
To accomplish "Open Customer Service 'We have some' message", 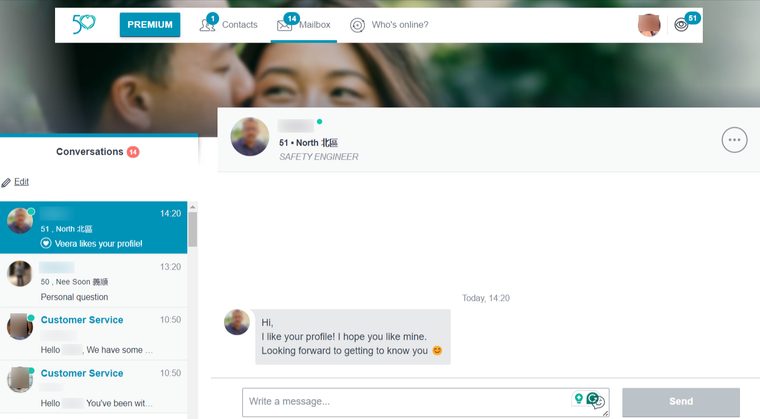I will pyautogui.click(x=94, y=334).
